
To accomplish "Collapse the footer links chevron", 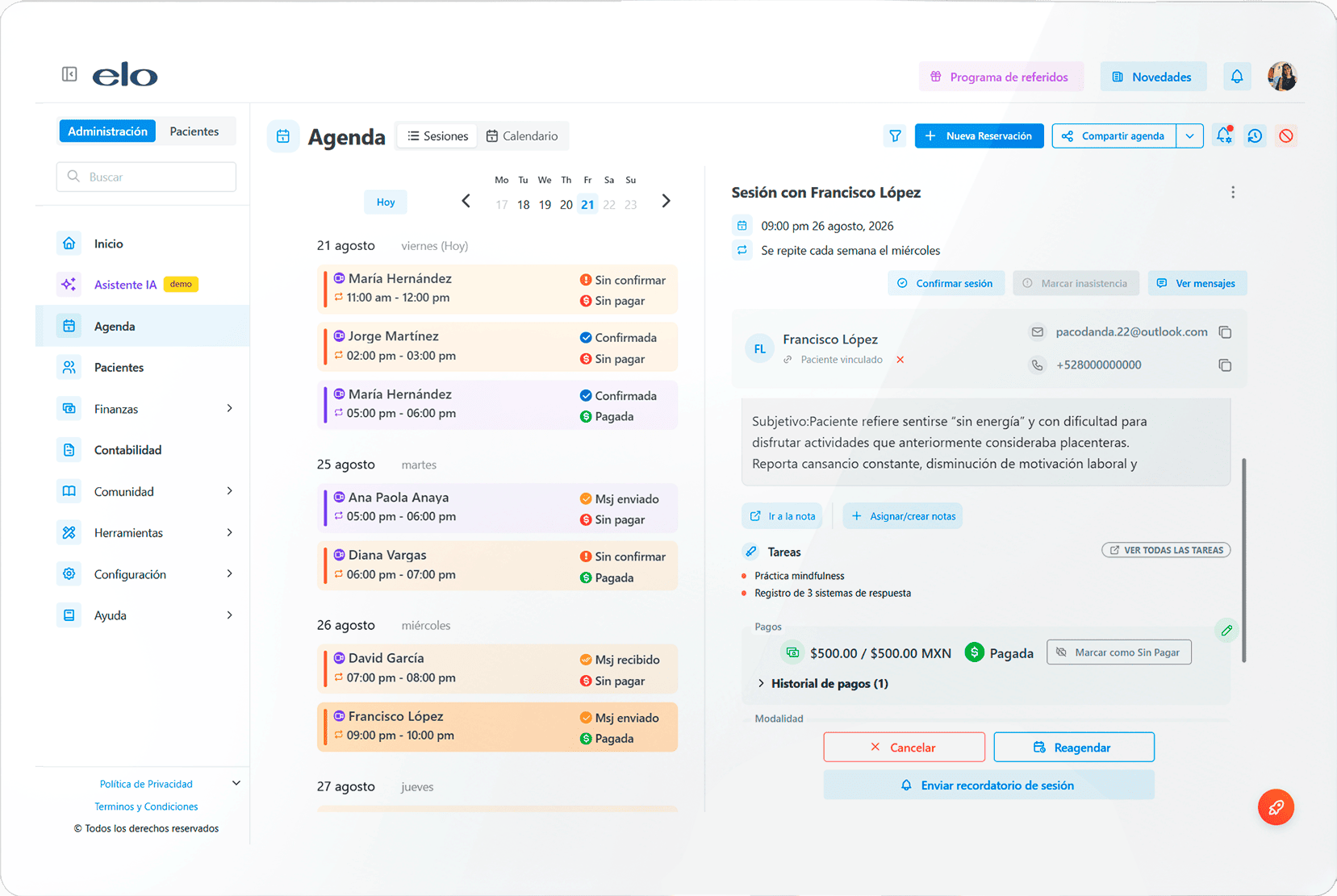I will pyautogui.click(x=236, y=783).
